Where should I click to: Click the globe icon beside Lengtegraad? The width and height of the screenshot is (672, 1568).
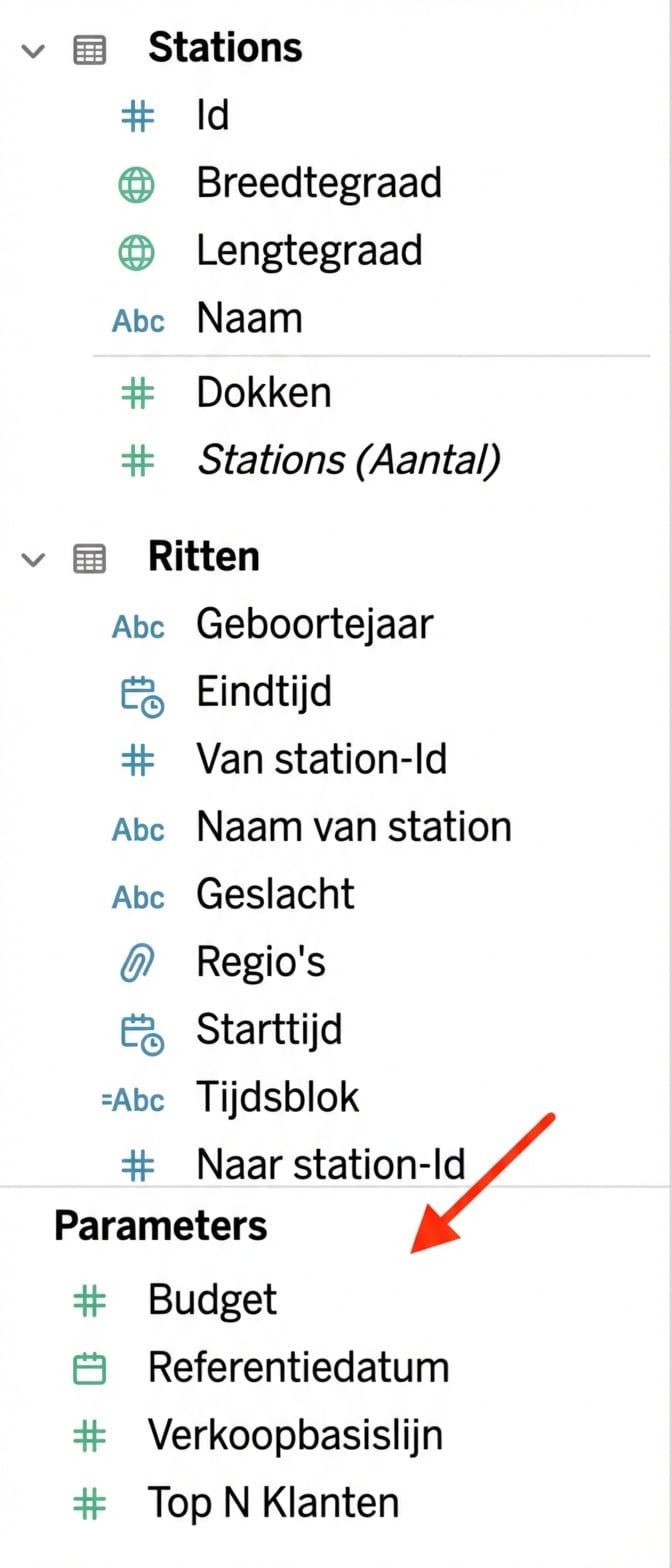[137, 252]
